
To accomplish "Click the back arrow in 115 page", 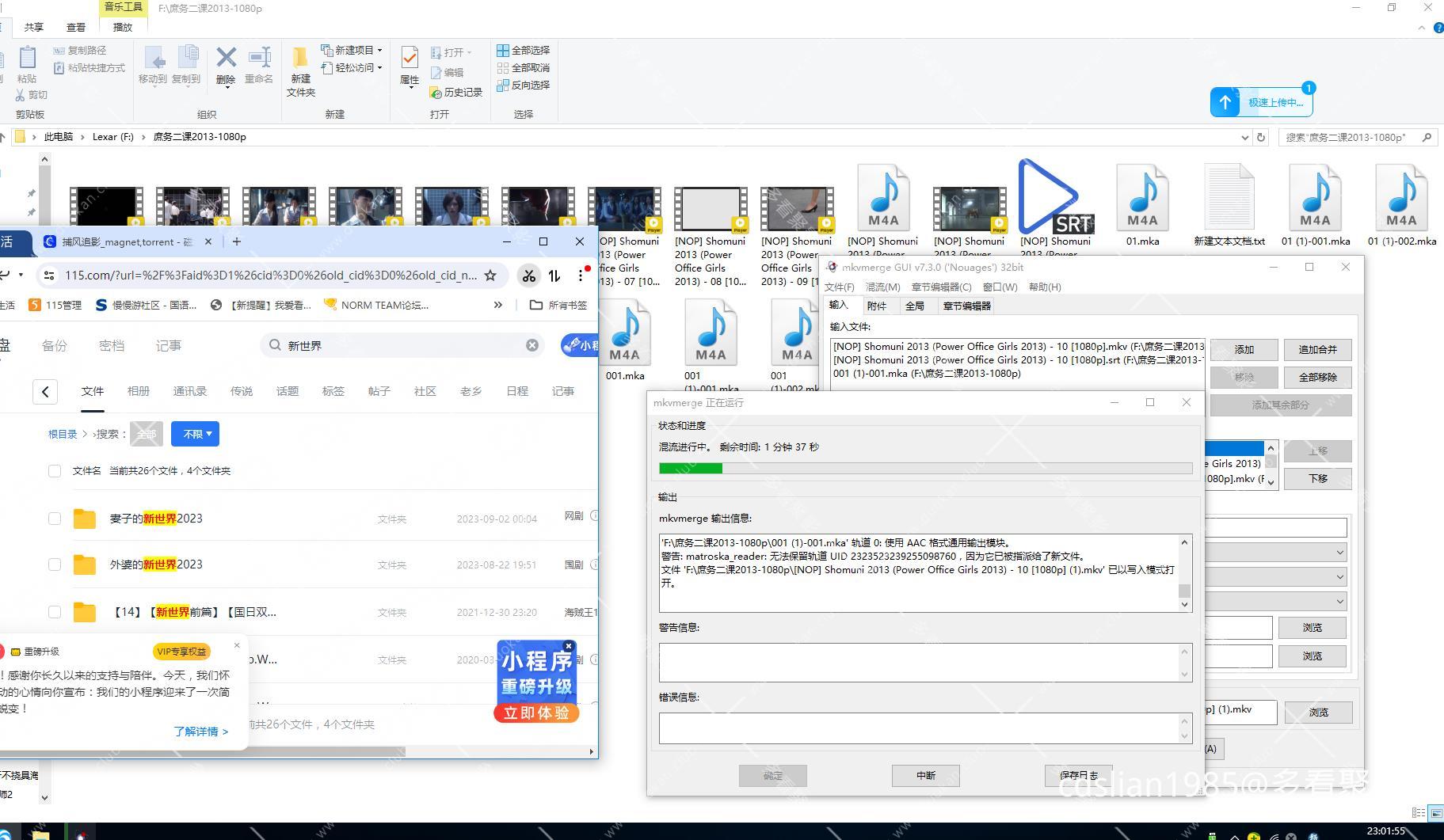I will pyautogui.click(x=45, y=392).
